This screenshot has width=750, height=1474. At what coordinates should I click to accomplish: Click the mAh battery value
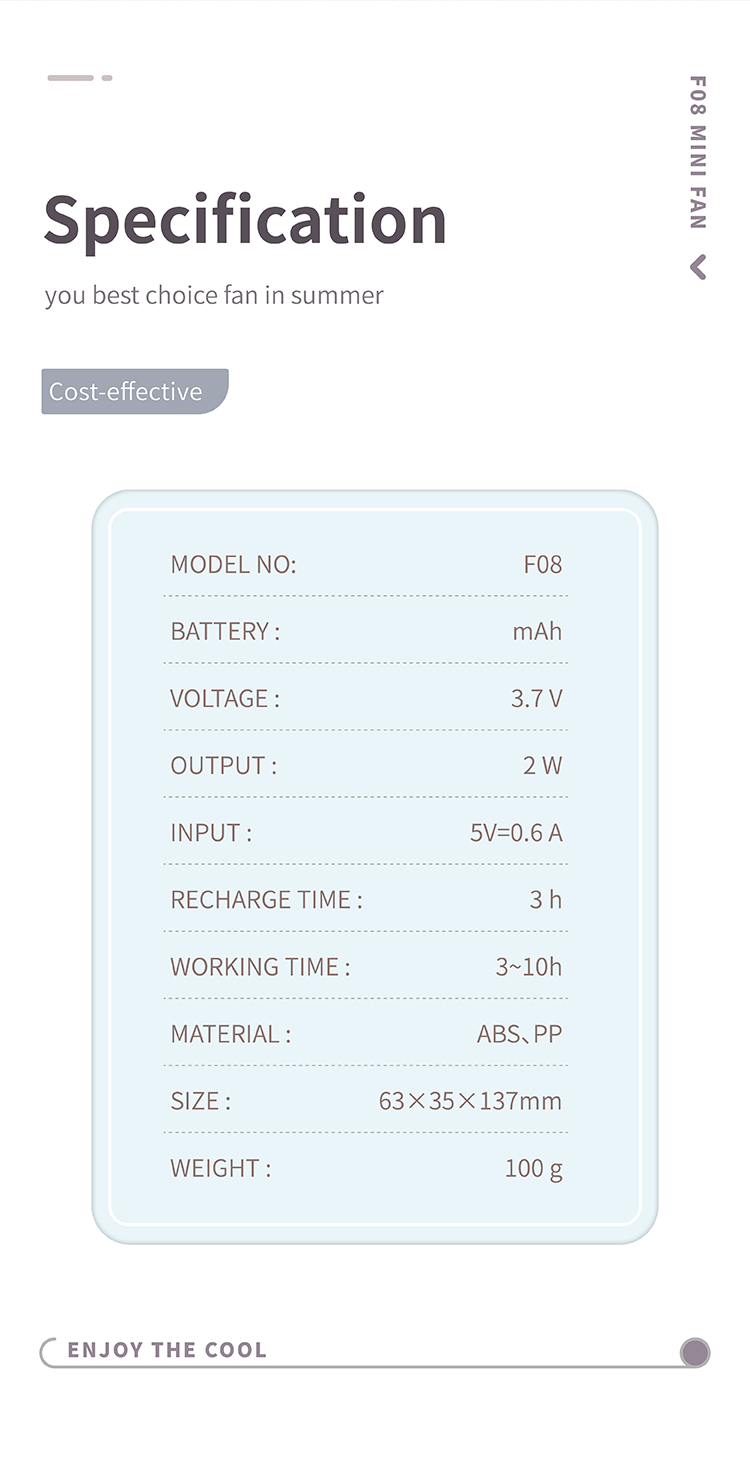[x=538, y=631]
